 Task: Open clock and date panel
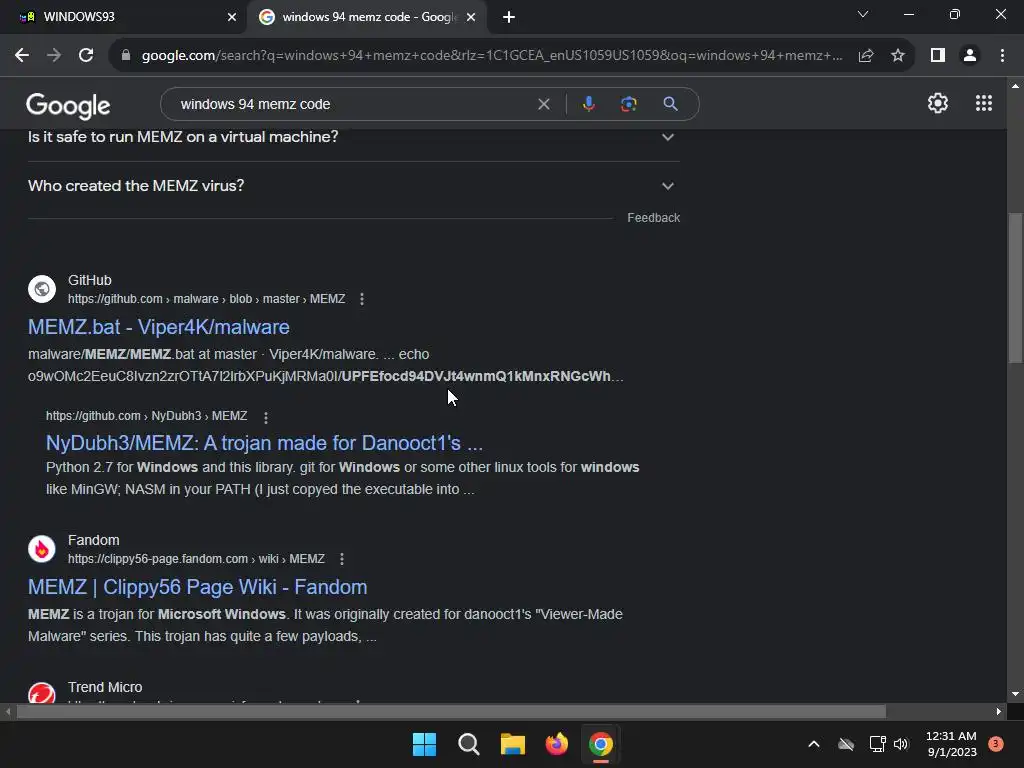tap(951, 744)
